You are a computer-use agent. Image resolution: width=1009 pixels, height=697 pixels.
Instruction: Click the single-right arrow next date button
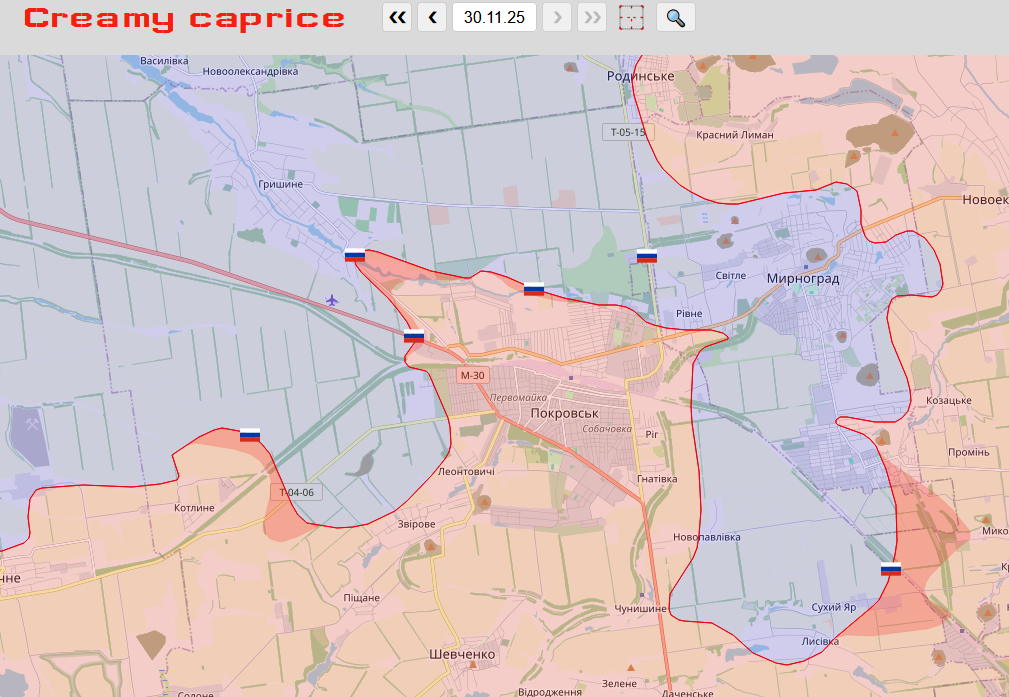pyautogui.click(x=557, y=17)
